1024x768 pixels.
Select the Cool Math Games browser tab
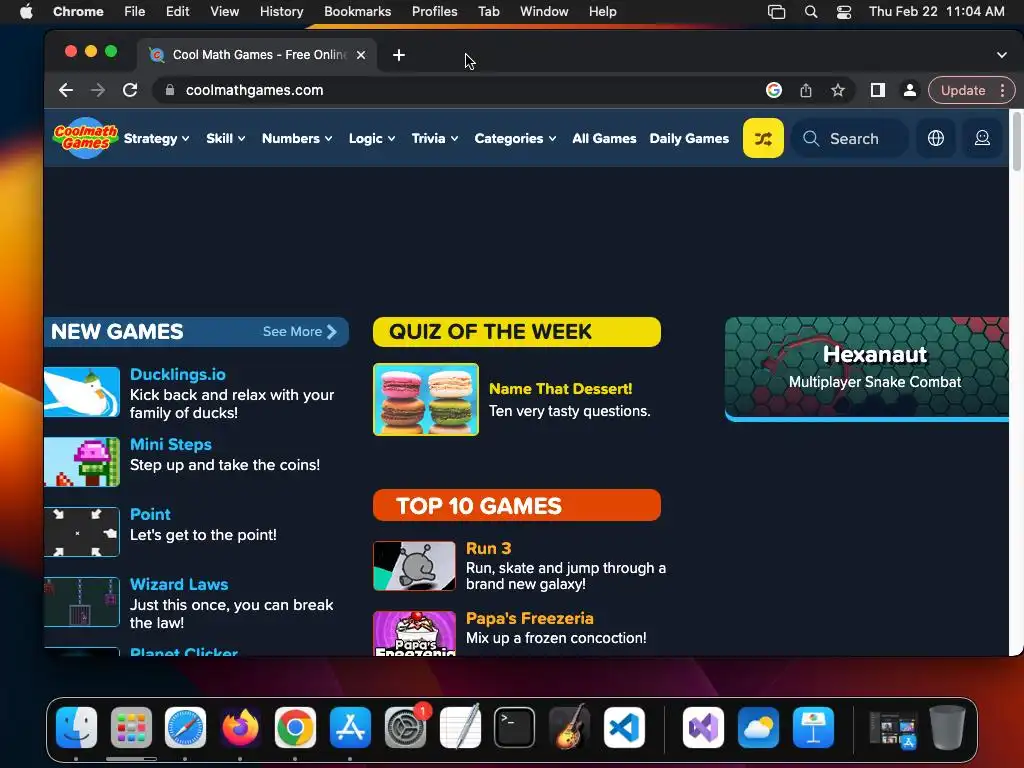point(257,56)
